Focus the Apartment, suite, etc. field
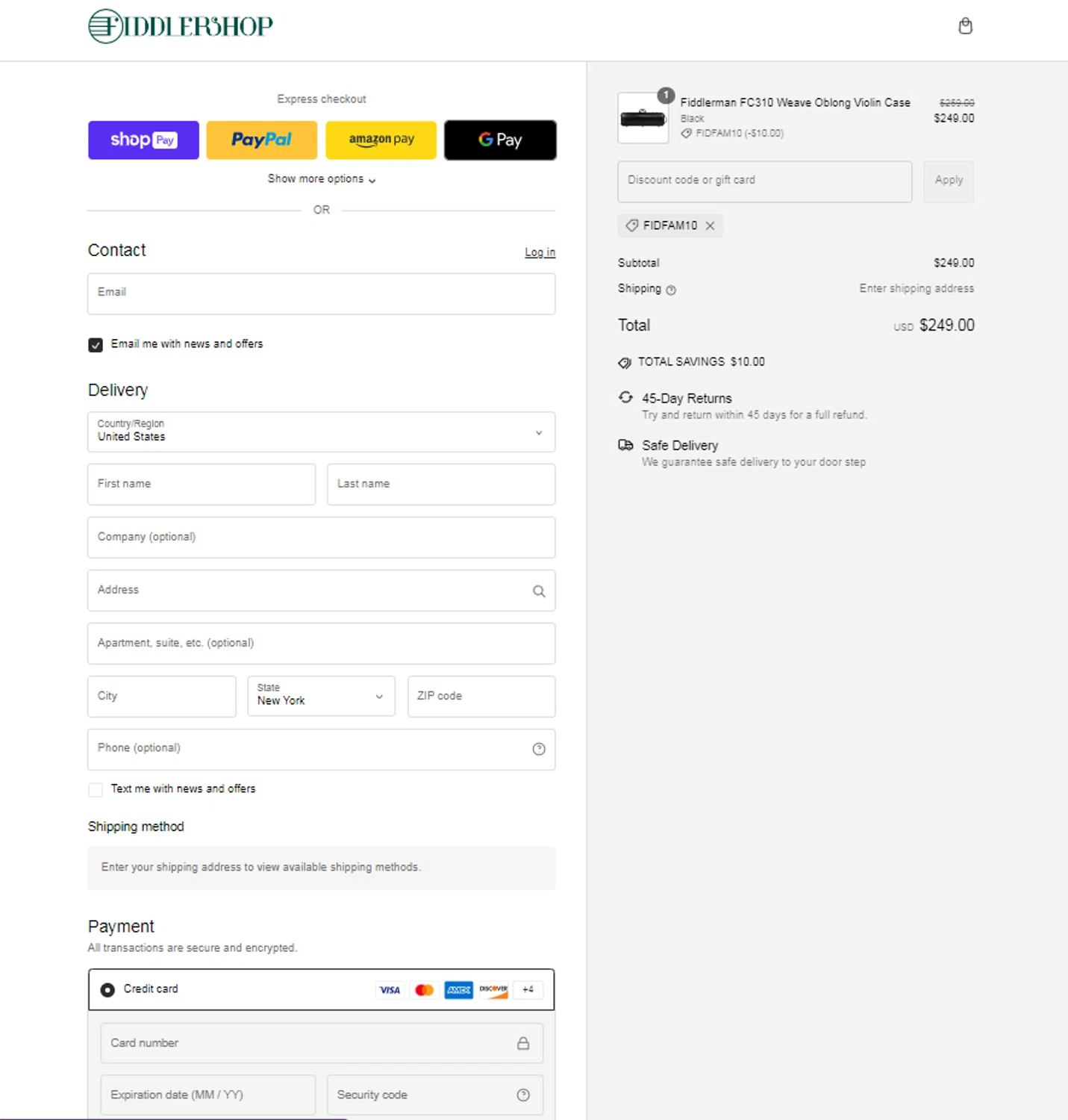Screen dimensions: 1068x1120 321,644
